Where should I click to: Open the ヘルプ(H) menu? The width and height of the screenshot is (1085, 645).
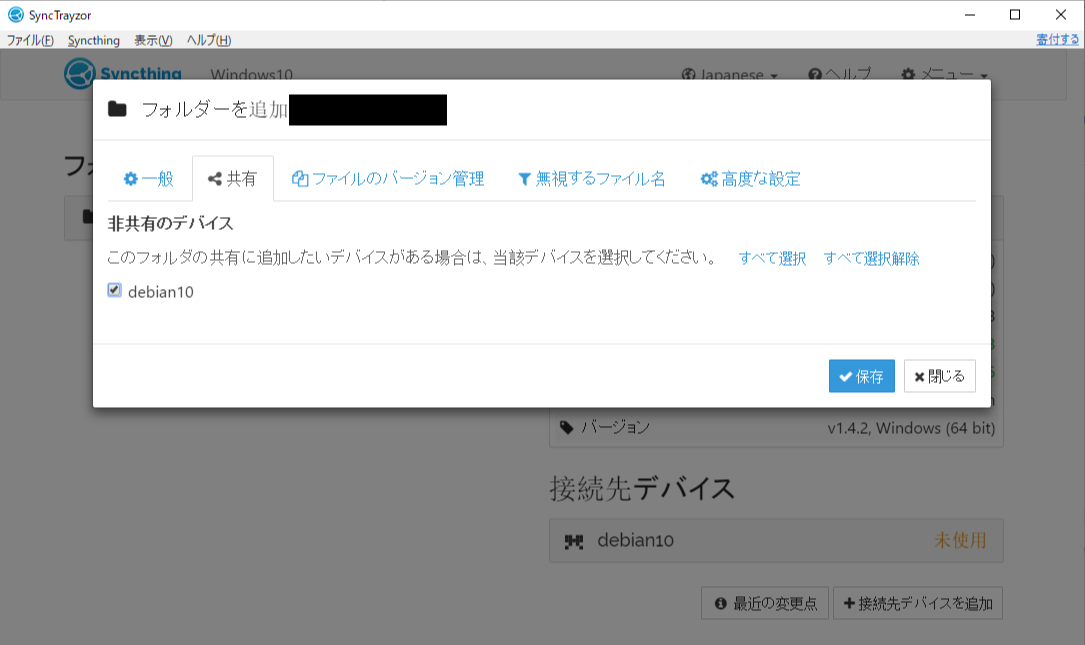tap(208, 40)
